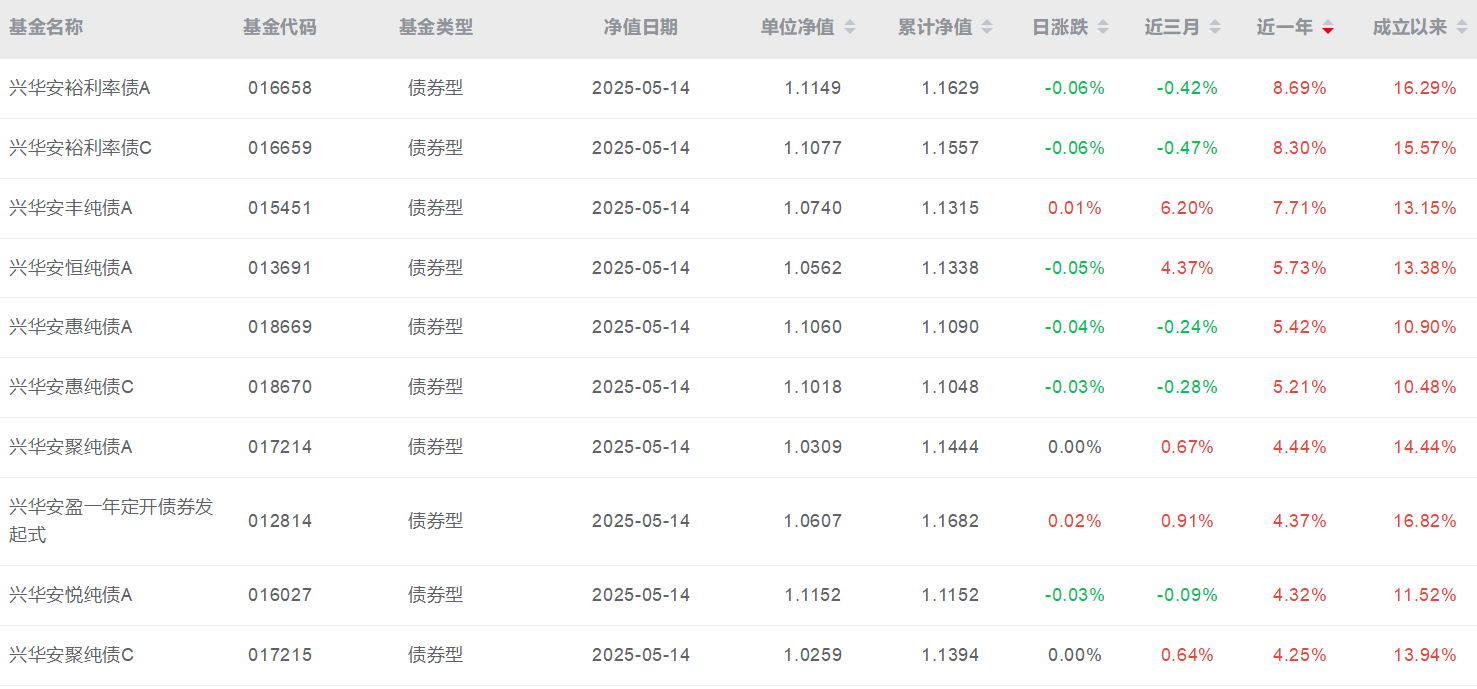Image resolution: width=1477 pixels, height=689 pixels.
Task: Click one-year return 8.69%
Action: [x=1300, y=88]
